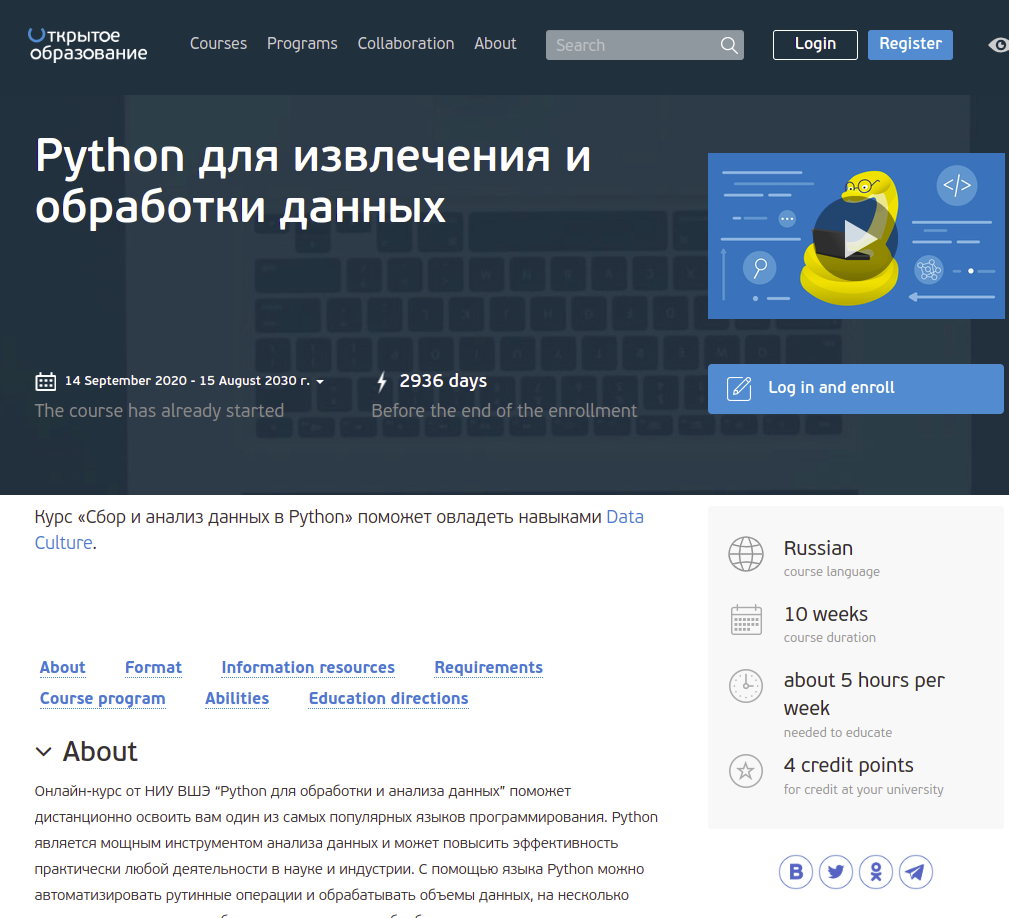Viewport: 1009px width, 918px height.
Task: Share the course on Odnoklassniki
Action: [x=876, y=872]
